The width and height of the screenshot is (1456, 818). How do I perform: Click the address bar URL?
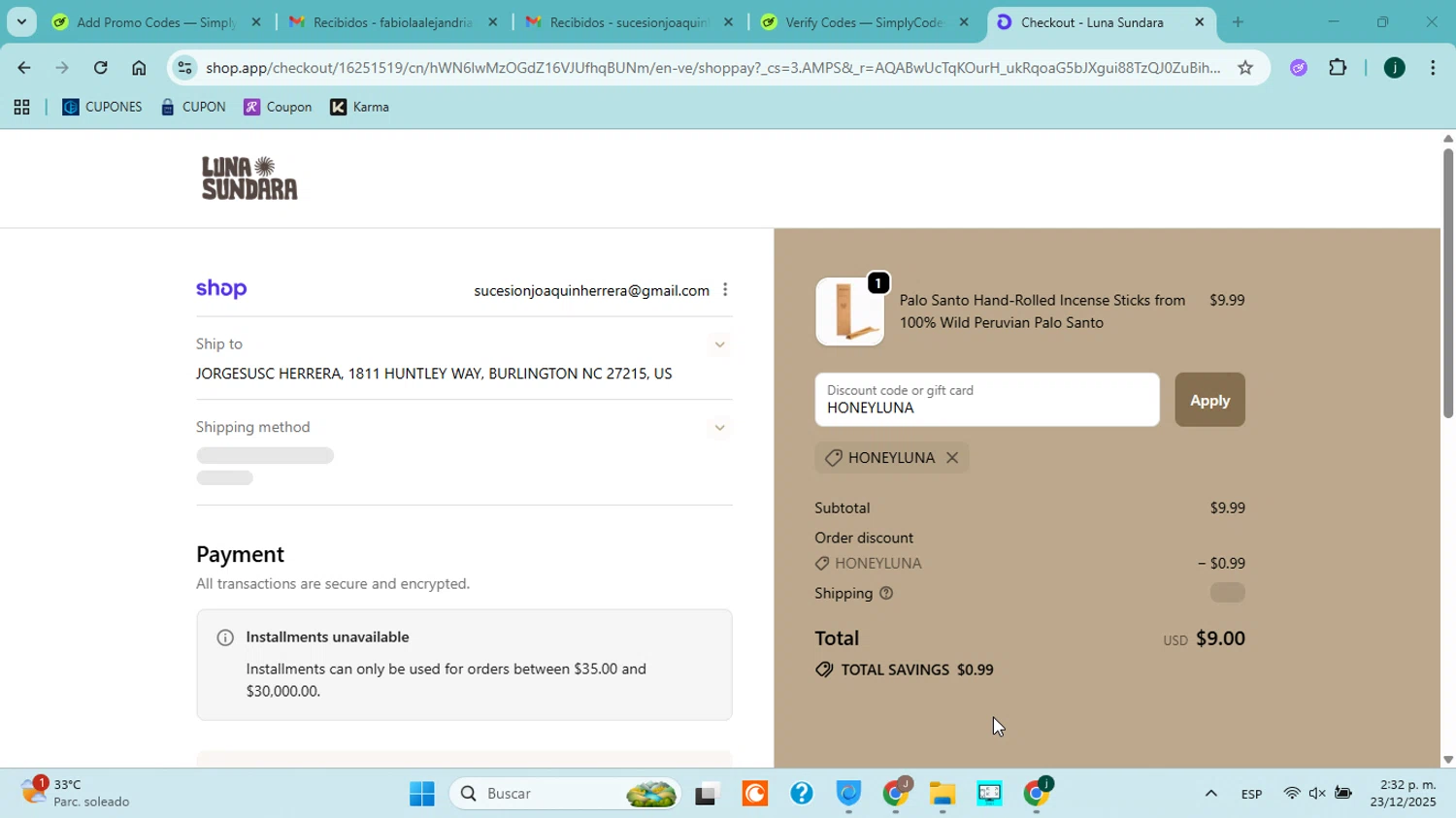coord(713,68)
